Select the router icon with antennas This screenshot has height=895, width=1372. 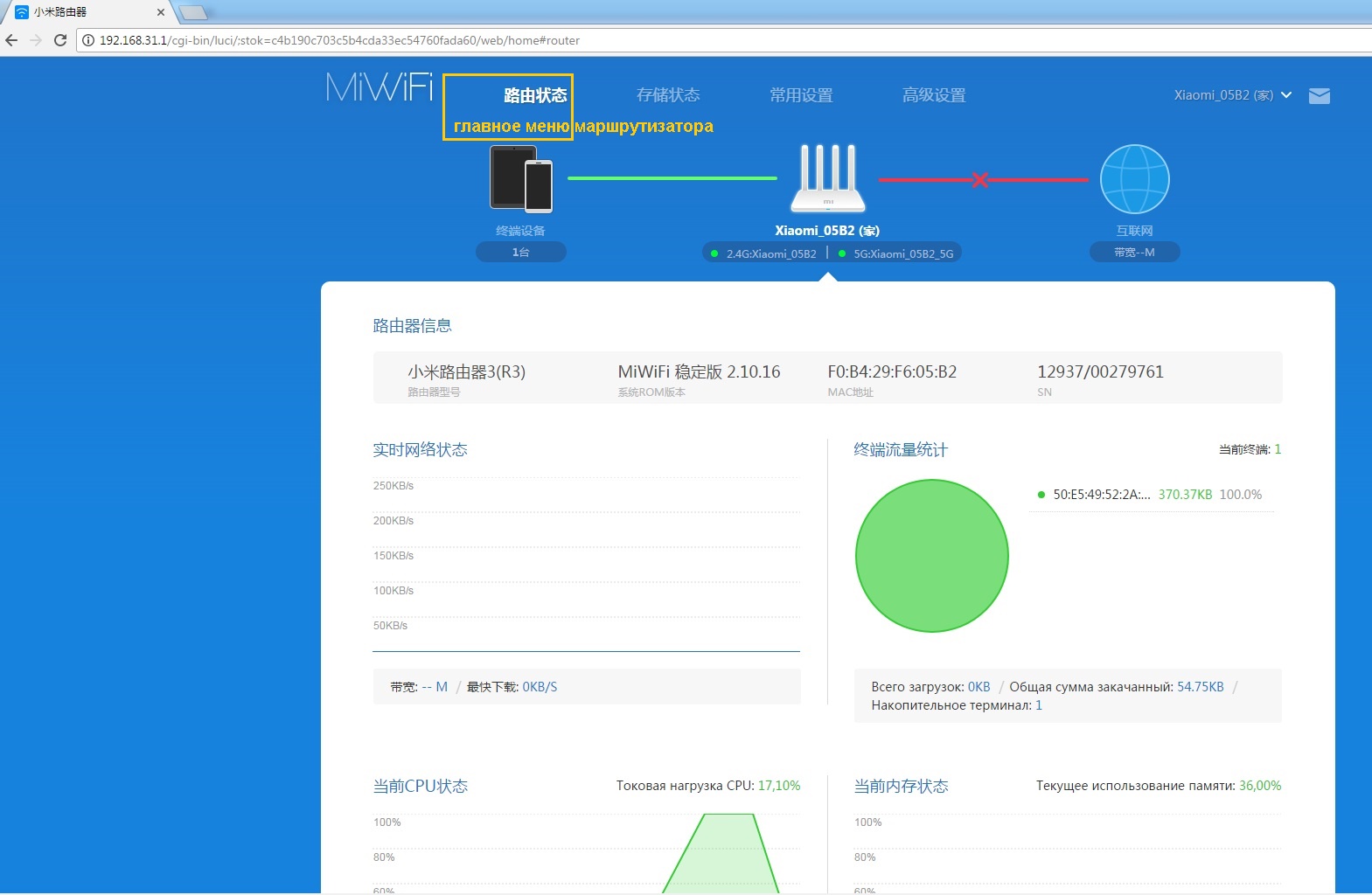point(827,179)
